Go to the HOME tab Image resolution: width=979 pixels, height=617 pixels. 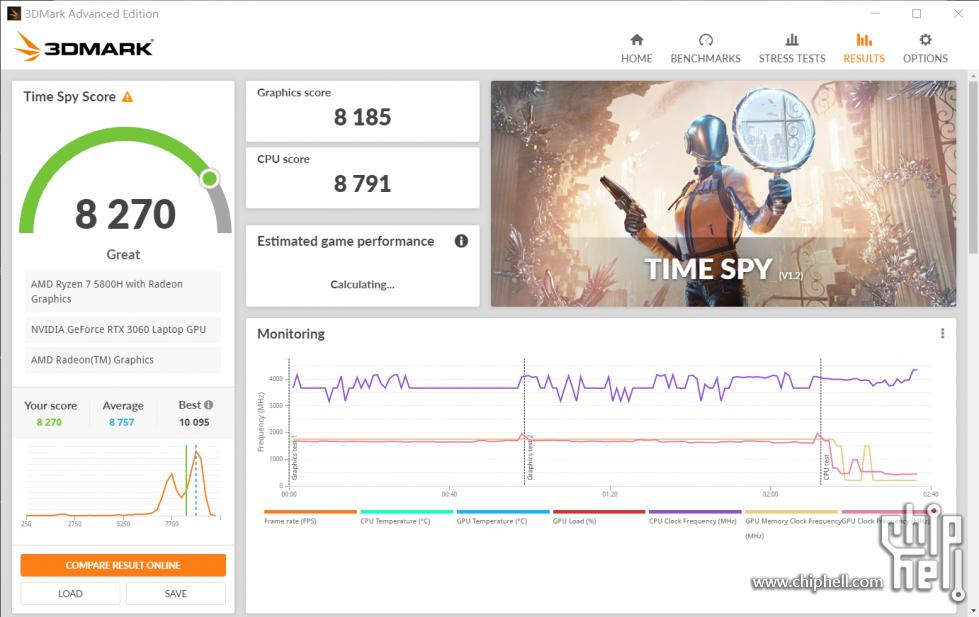click(636, 49)
